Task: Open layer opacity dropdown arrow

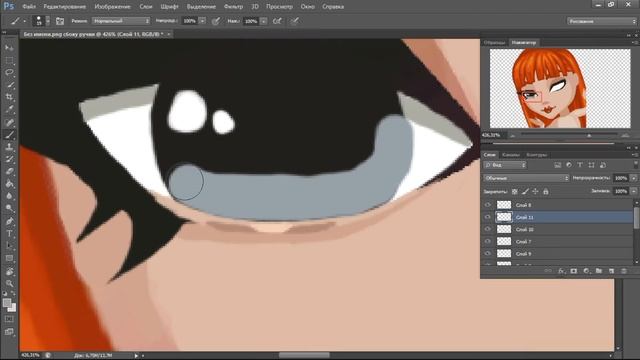Action: 633,178
